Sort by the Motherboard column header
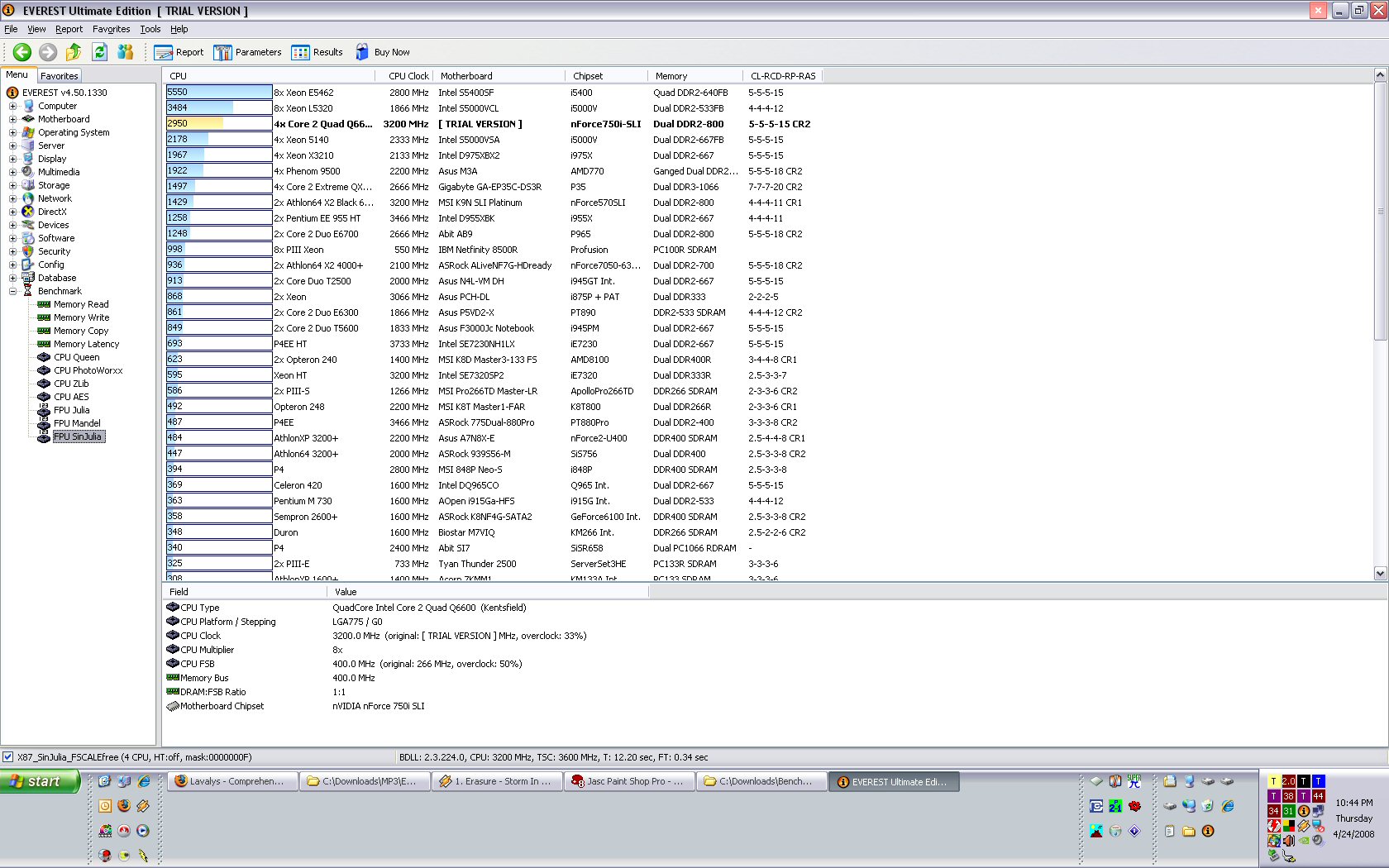Screen dimensions: 1389x868 click(x=500, y=76)
